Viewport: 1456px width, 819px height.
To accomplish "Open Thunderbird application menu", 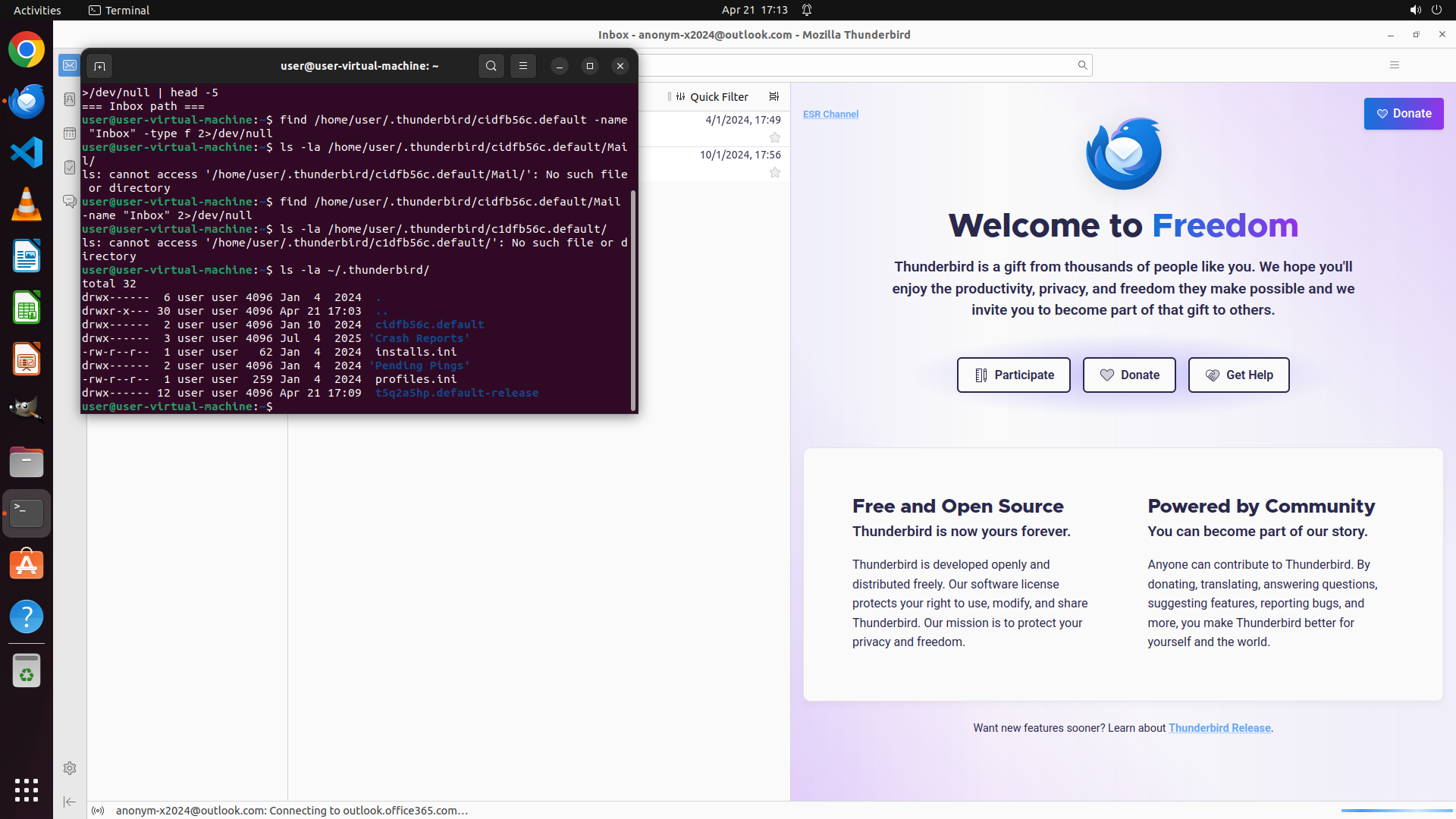I will coord(1395,65).
